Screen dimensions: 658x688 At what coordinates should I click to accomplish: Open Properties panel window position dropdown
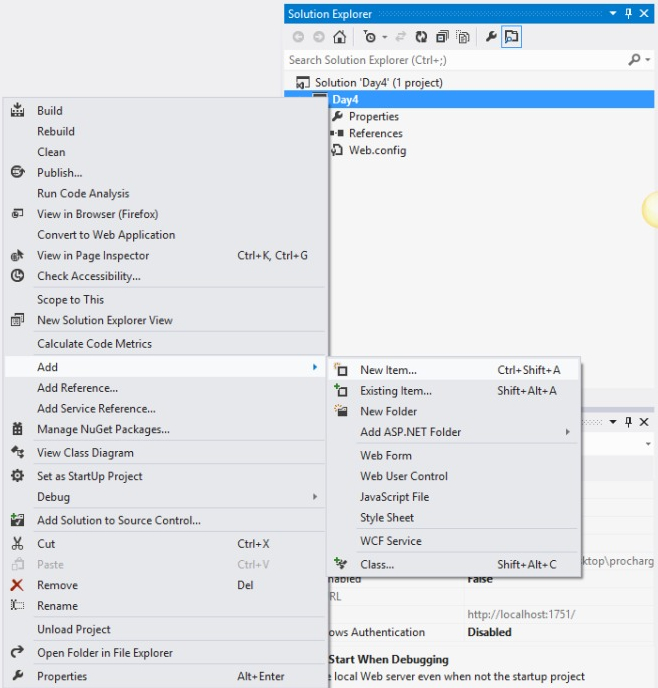(x=613, y=422)
